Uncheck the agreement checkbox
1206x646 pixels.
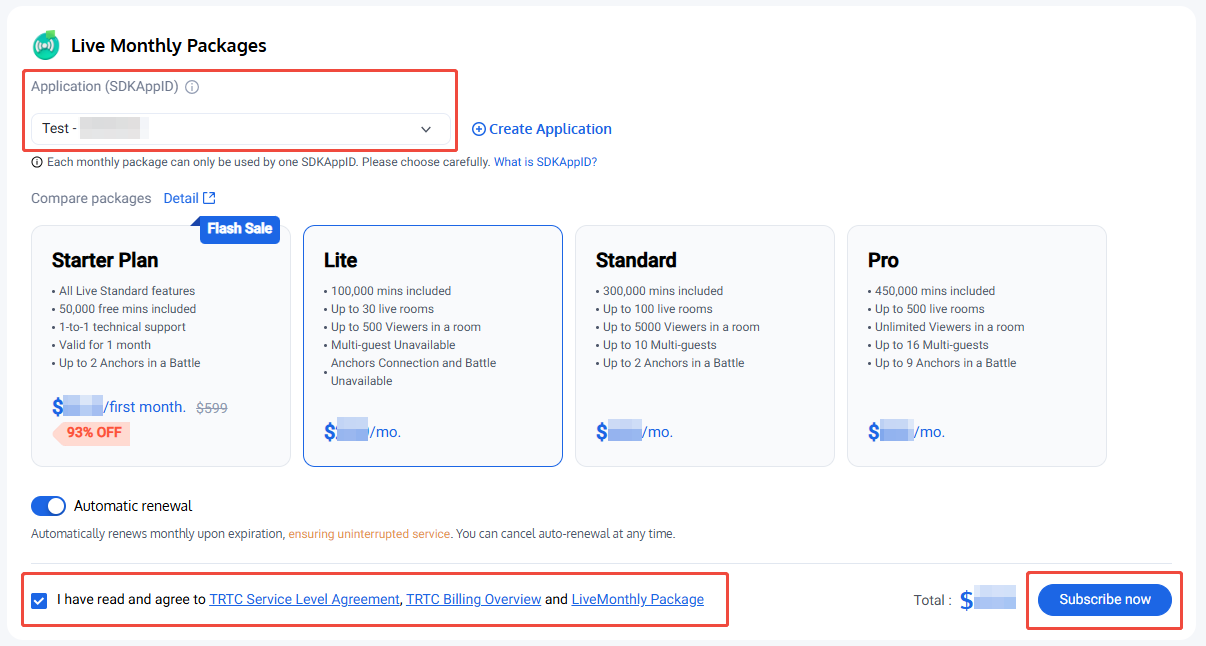point(39,601)
